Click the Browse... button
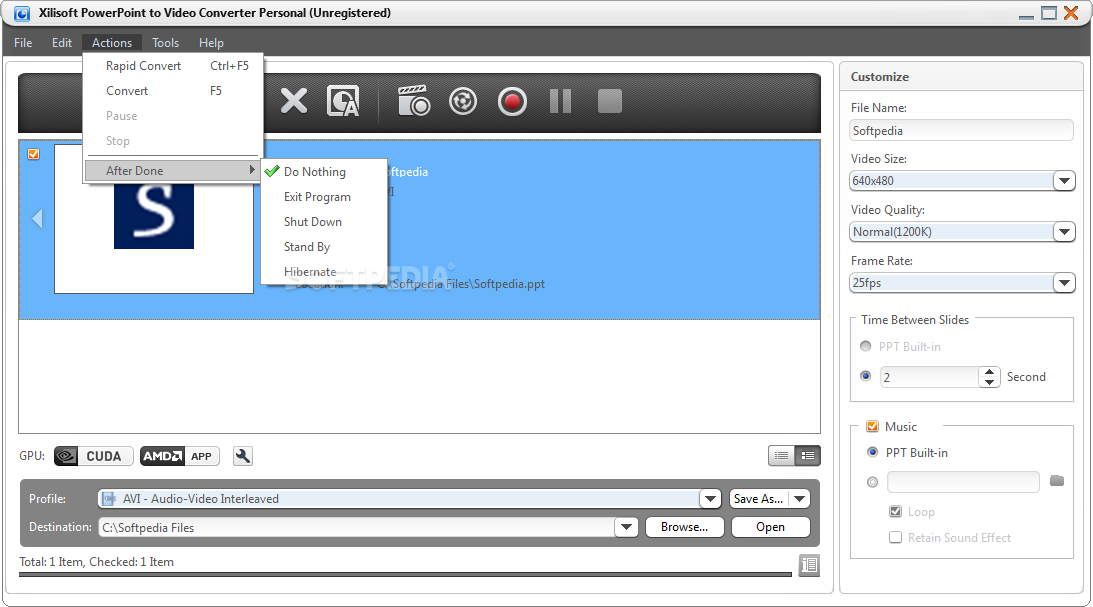Viewport: 1093px width, 607px height. click(x=685, y=528)
